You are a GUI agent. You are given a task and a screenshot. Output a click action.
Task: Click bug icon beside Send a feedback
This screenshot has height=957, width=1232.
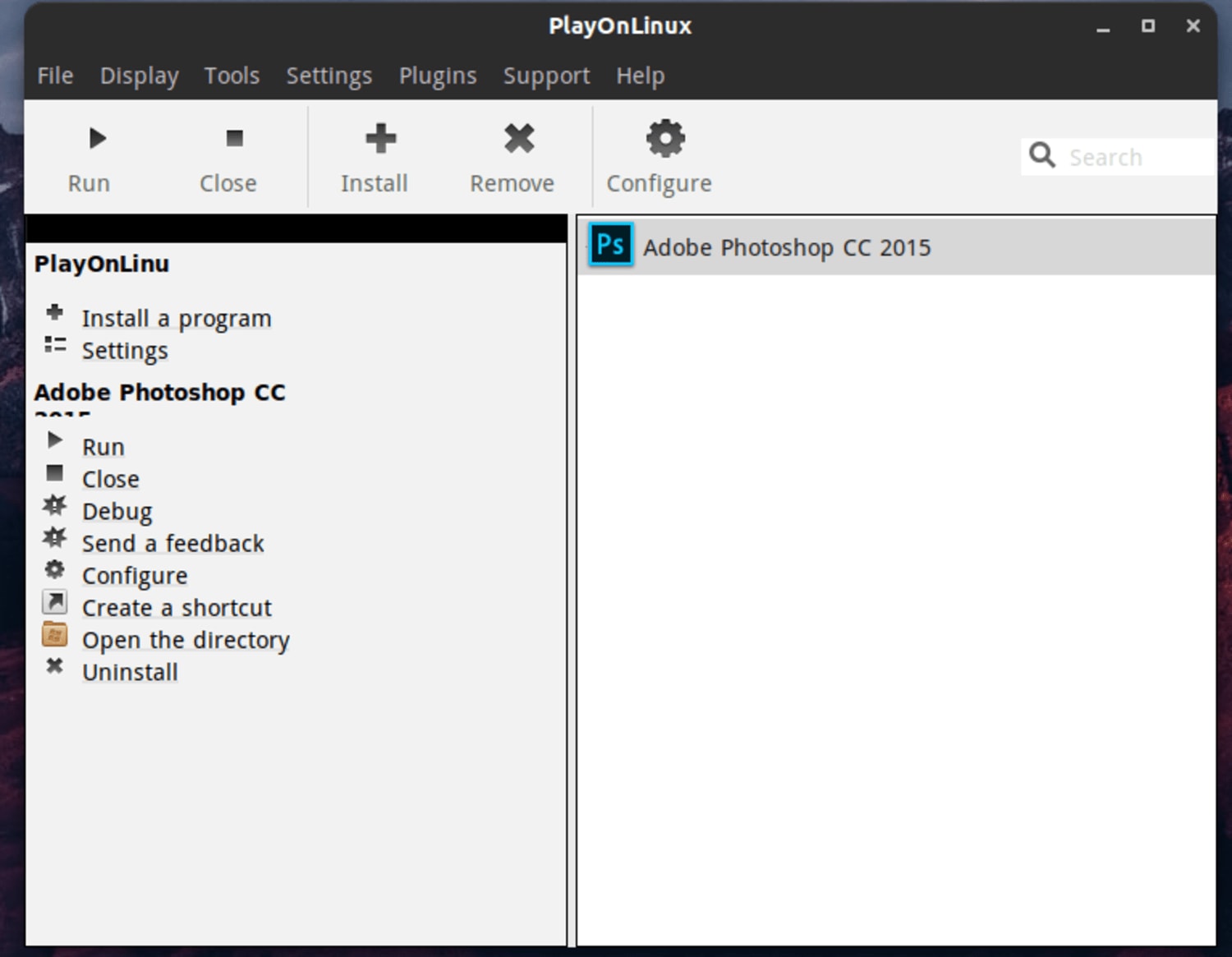(x=55, y=537)
